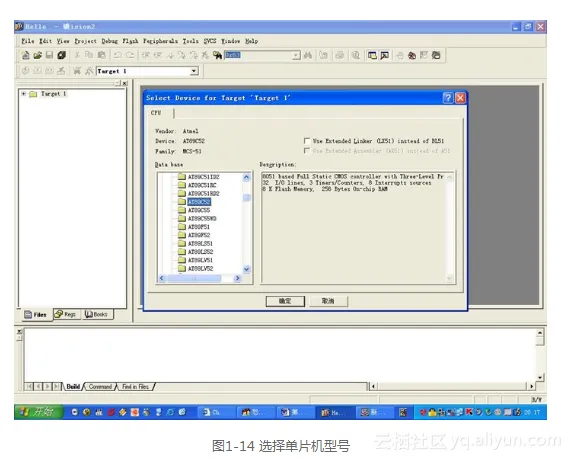Close the Select Device dialog
The width and height of the screenshot is (572, 460).
coord(460,98)
